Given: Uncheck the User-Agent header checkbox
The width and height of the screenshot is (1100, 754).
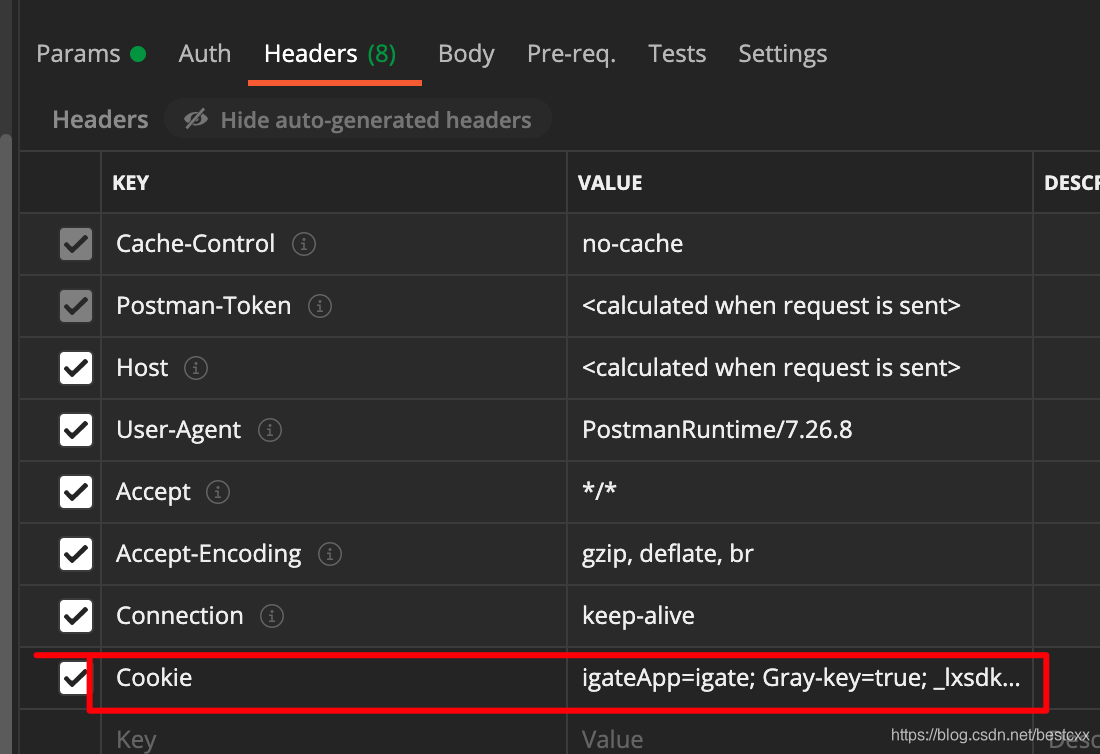Looking at the screenshot, I should [76, 430].
